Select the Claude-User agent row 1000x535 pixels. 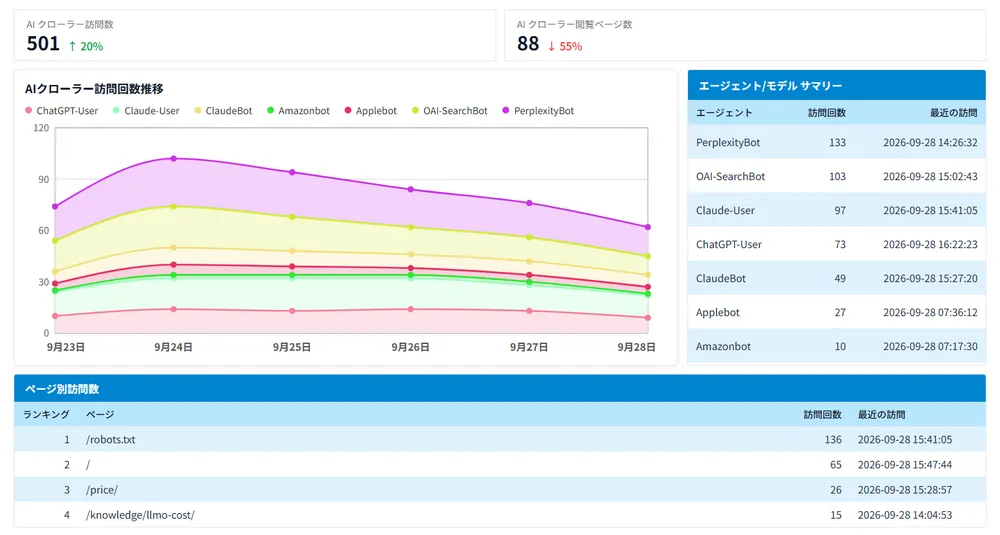(x=837, y=210)
